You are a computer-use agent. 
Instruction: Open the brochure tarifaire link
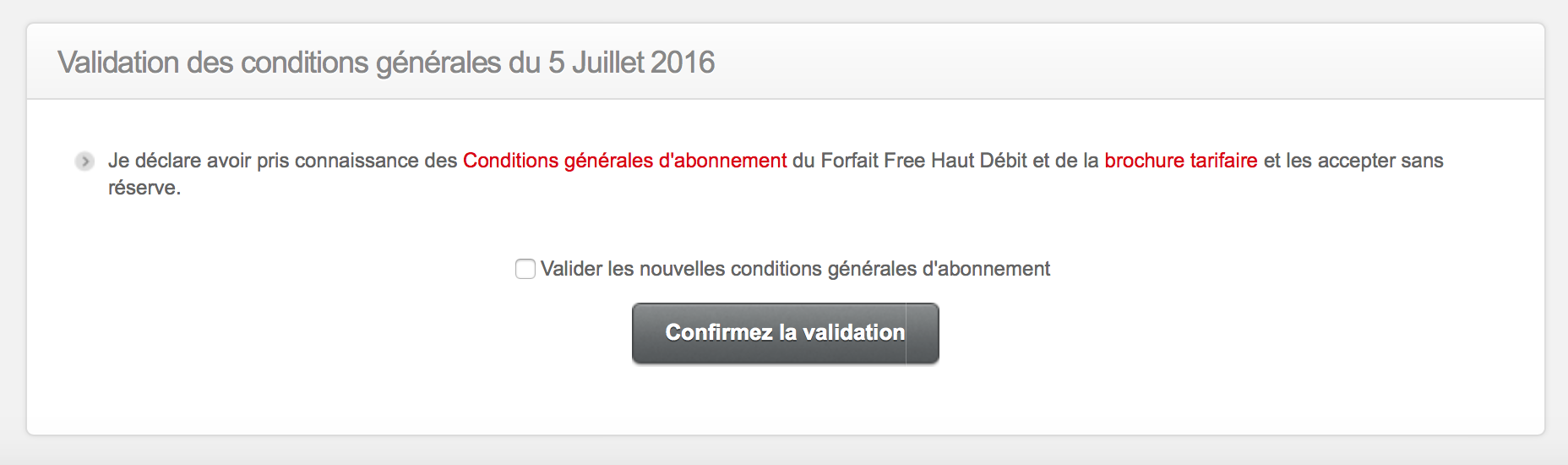1180,161
